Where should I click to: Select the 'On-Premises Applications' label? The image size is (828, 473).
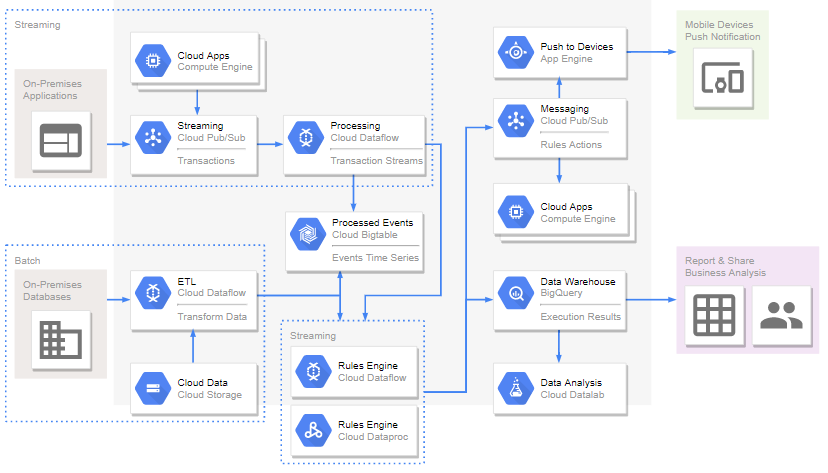coord(52,90)
